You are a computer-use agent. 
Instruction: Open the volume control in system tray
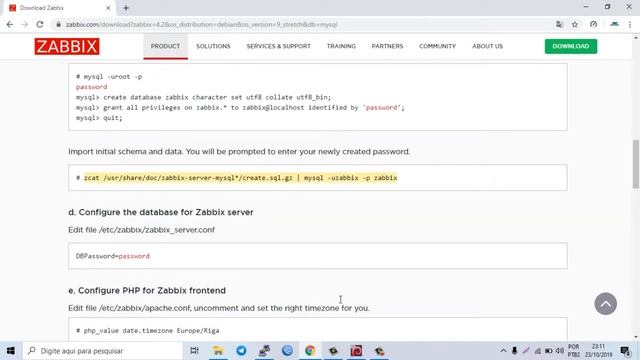560,351
